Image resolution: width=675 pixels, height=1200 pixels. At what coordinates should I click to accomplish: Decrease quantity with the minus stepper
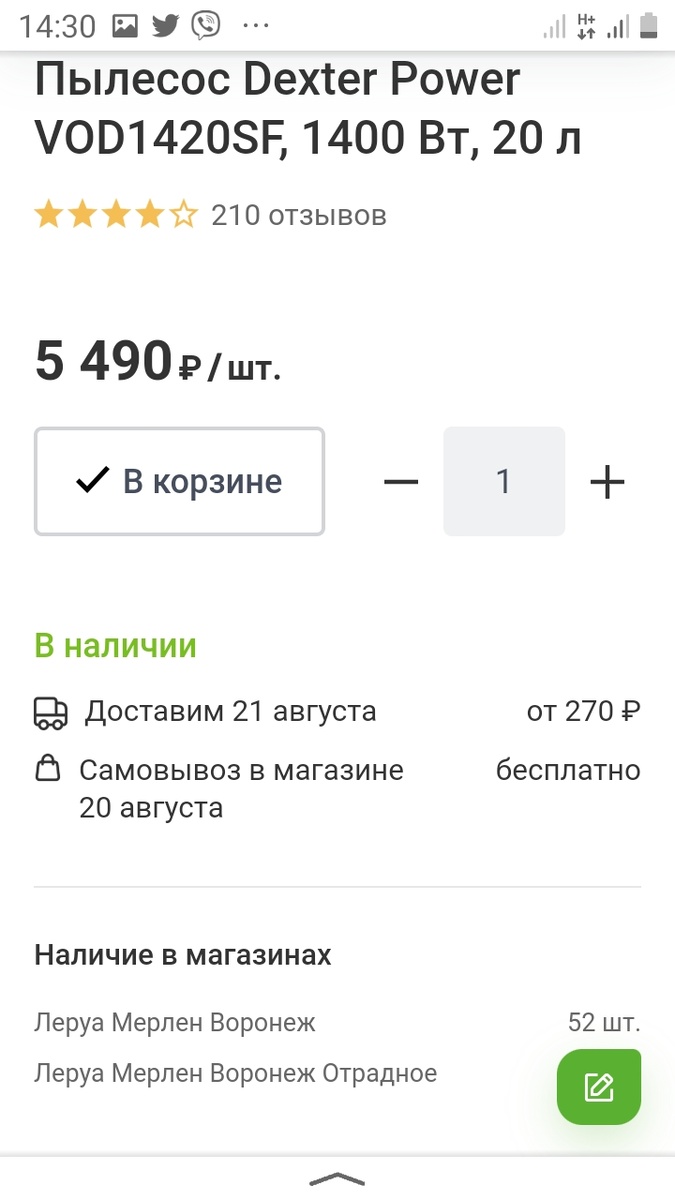click(401, 481)
